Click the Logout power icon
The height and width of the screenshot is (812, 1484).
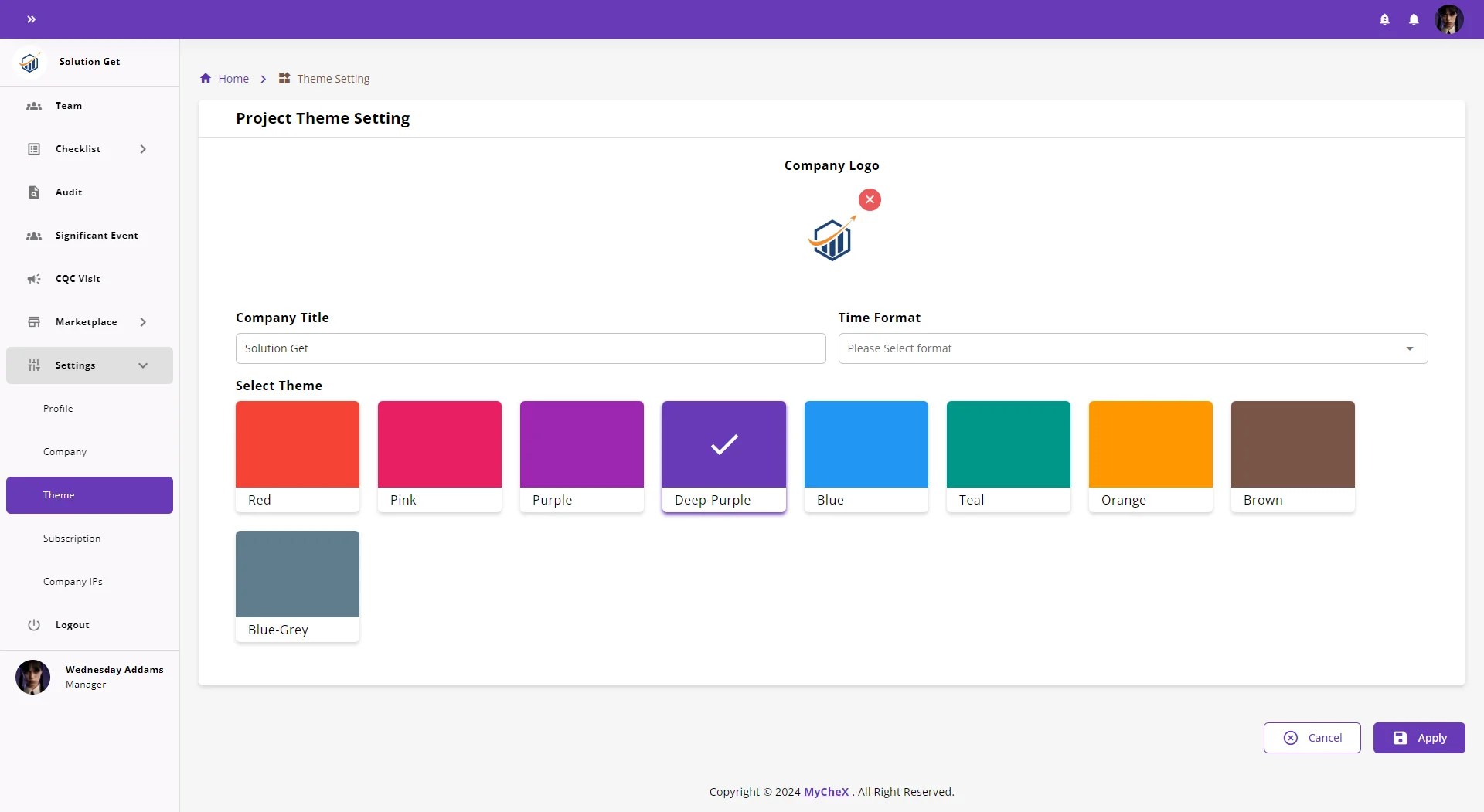point(34,625)
